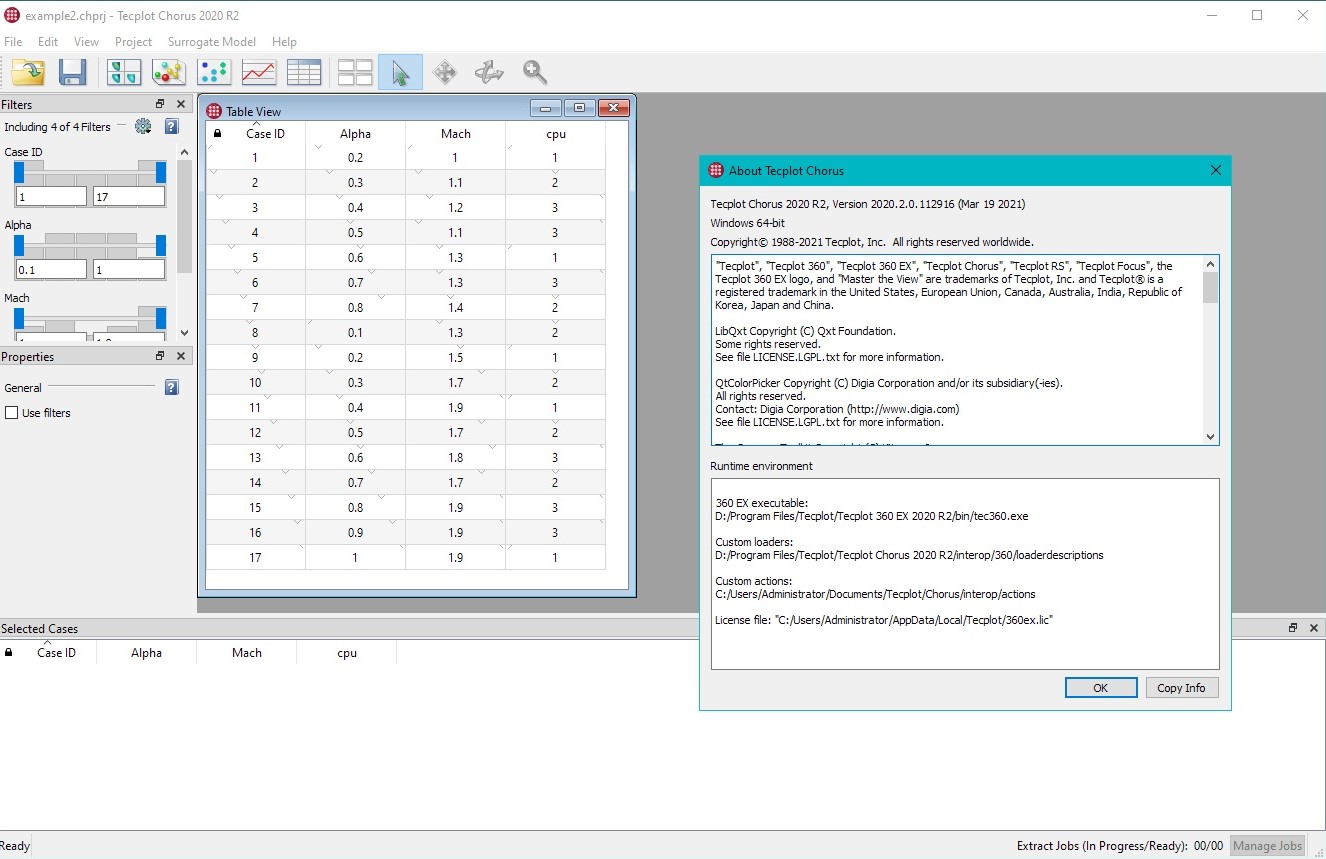Open the Edit menu
The image size is (1326, 859).
pyautogui.click(x=48, y=42)
